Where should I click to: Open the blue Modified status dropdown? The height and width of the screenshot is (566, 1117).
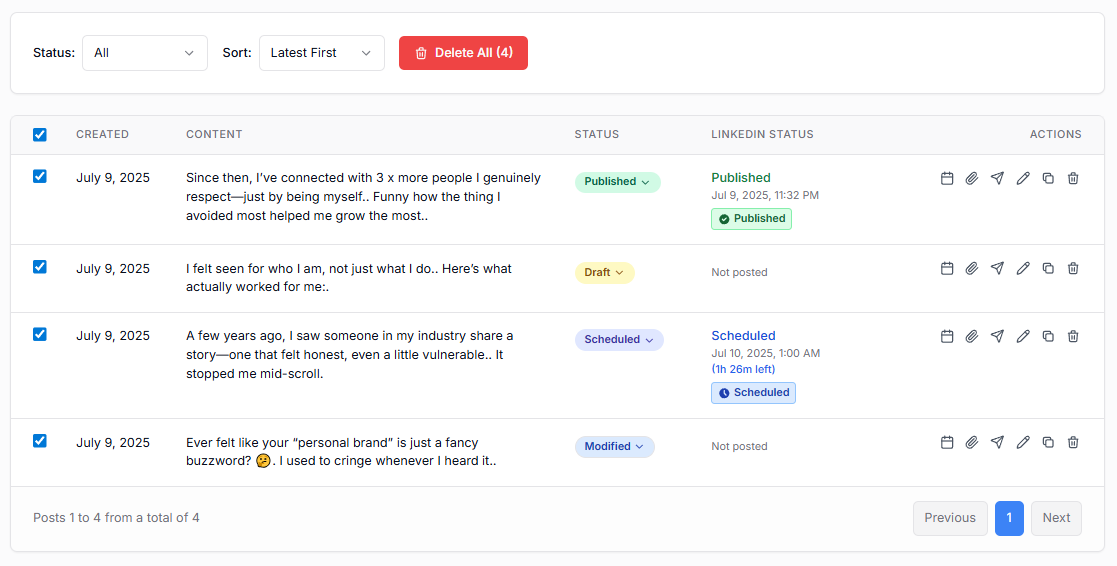[615, 446]
